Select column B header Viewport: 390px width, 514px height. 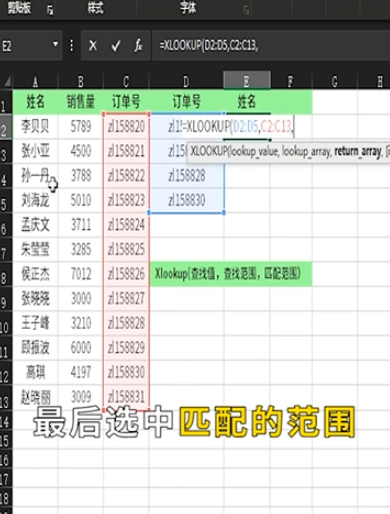[81, 81]
